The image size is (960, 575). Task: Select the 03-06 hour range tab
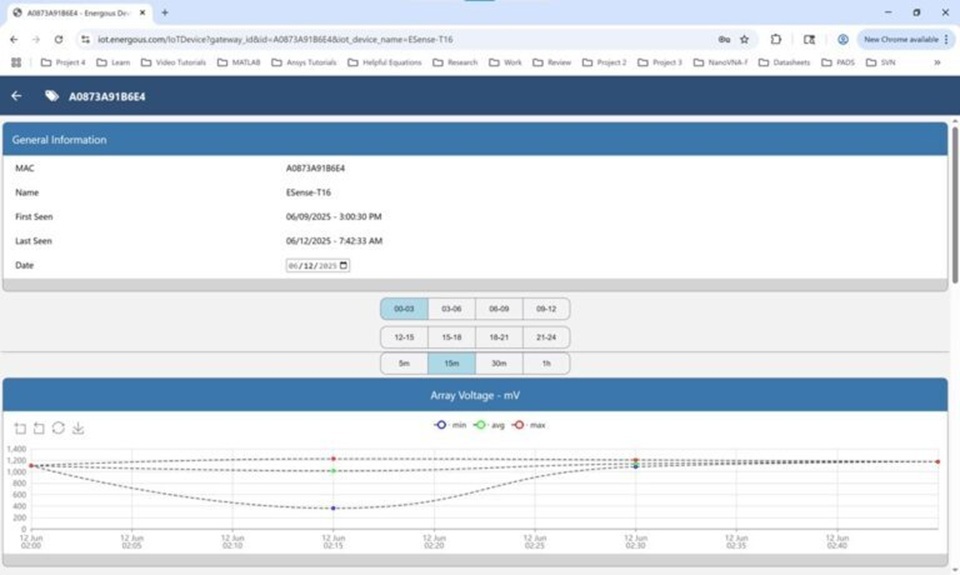tap(451, 310)
